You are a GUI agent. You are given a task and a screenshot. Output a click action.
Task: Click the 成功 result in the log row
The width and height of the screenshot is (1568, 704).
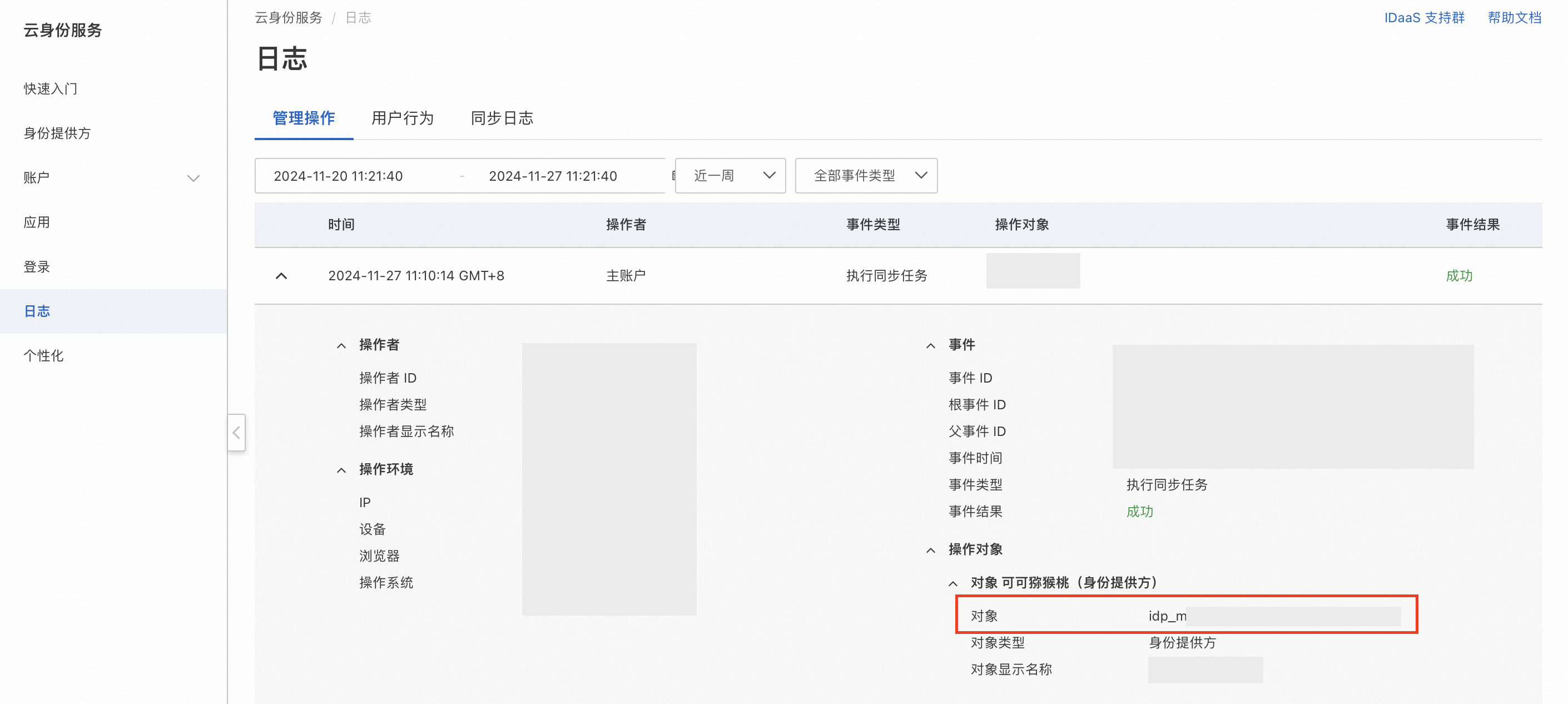pyautogui.click(x=1460, y=276)
